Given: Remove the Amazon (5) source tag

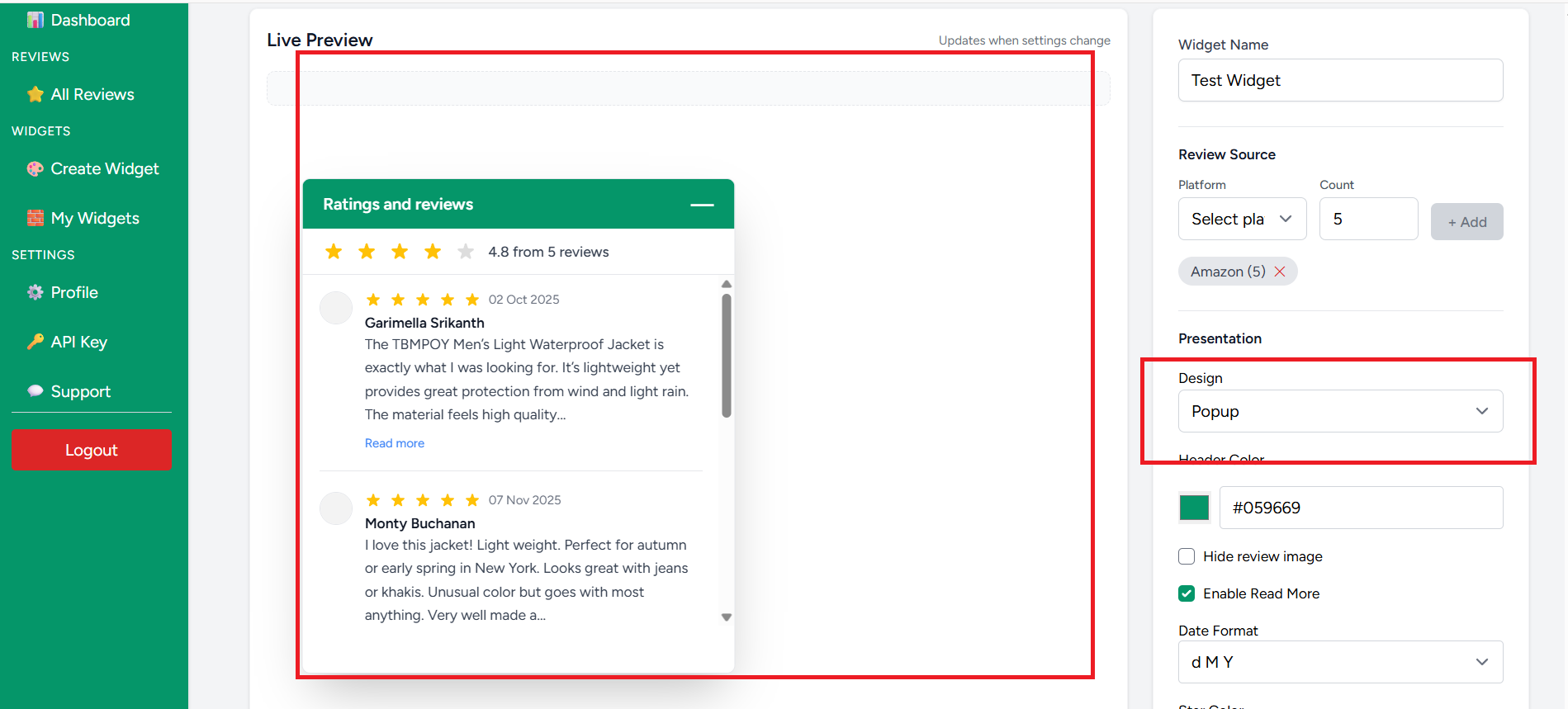Looking at the screenshot, I should pos(1280,272).
